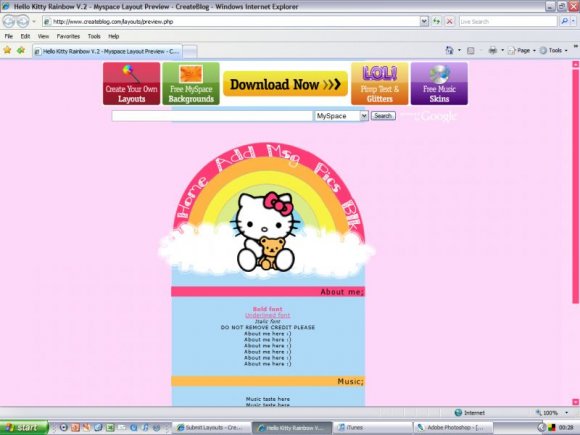Expand the Home button dropdown arrow
Image resolution: width=580 pixels, height=435 pixels.
pyautogui.click(x=459, y=50)
